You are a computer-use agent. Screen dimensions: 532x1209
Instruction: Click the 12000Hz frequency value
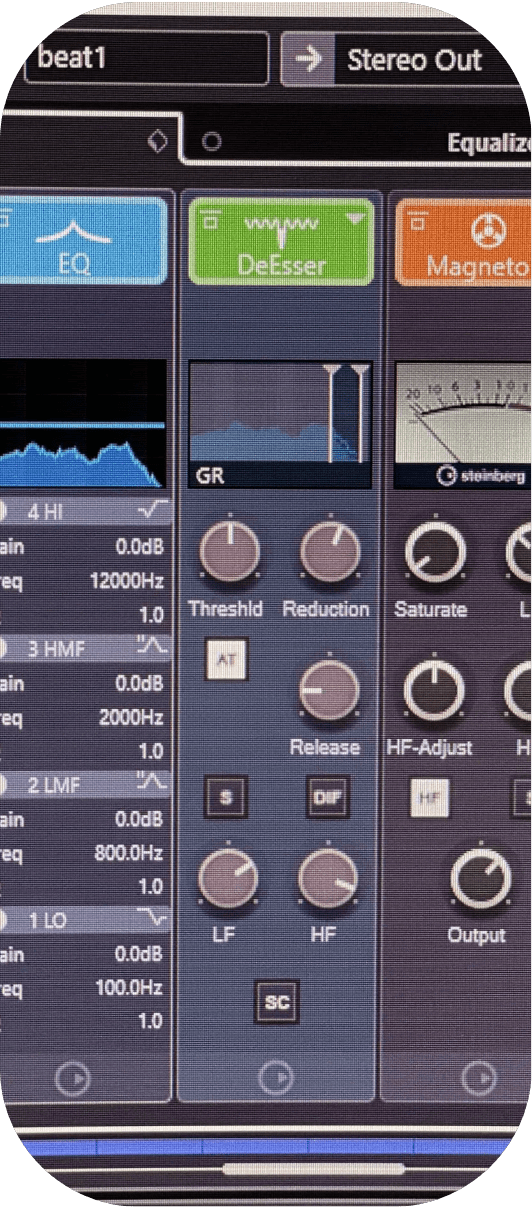pyautogui.click(x=126, y=580)
